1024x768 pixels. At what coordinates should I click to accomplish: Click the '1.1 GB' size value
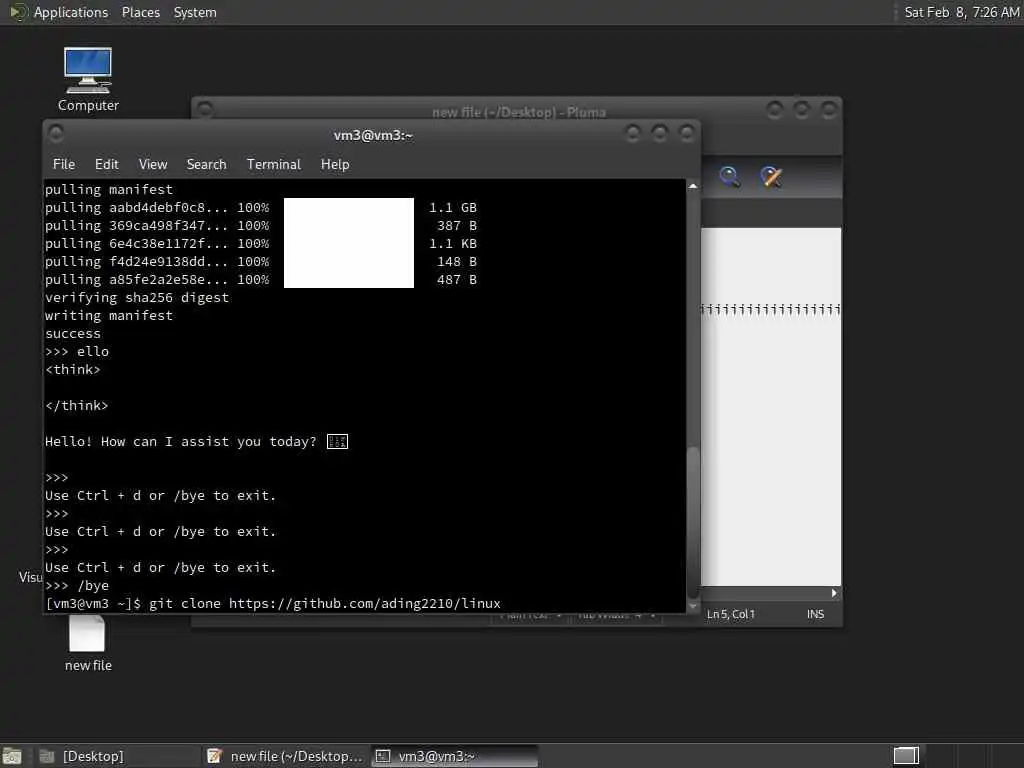point(453,207)
